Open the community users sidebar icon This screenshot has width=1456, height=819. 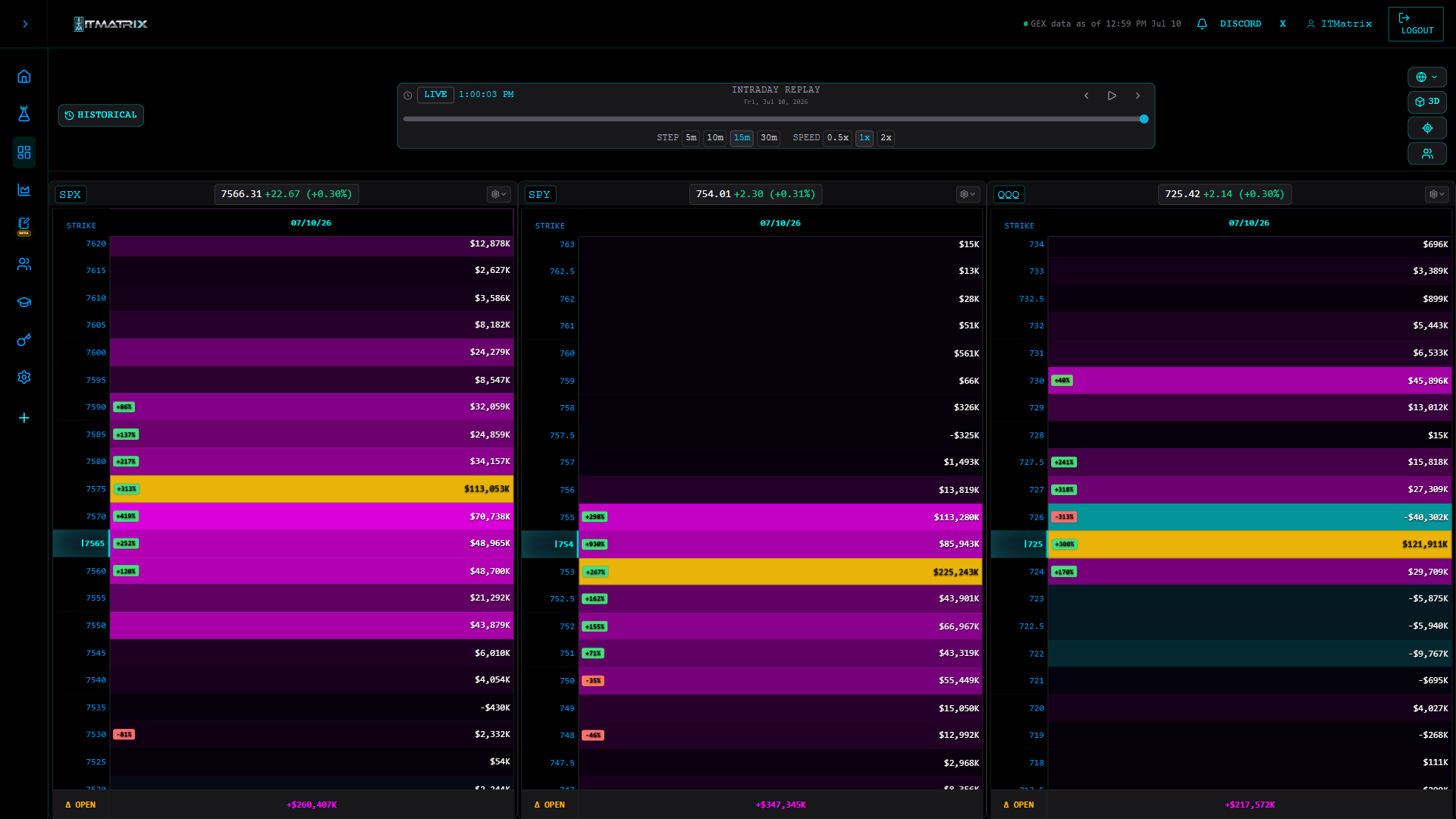coord(24,264)
